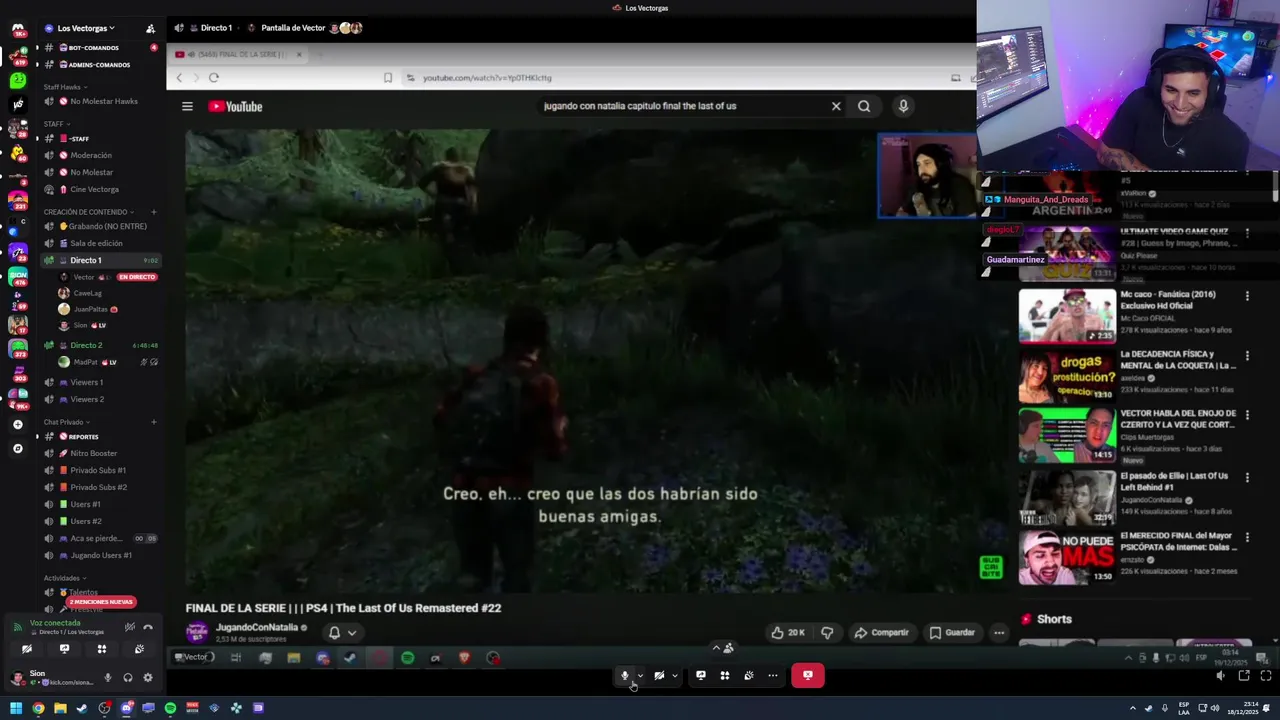
Task: Disconnect from the call with red button
Action: [808, 676]
